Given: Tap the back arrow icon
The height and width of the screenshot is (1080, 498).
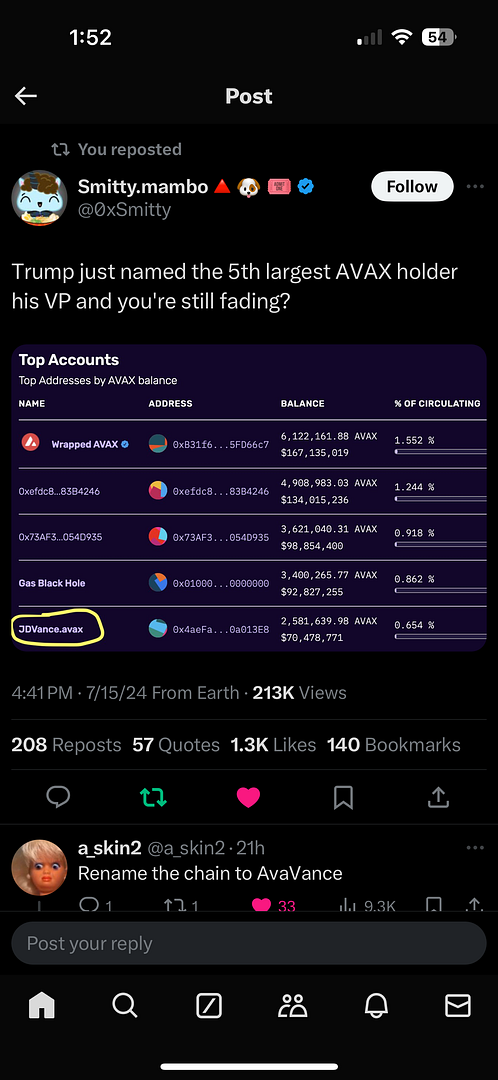Looking at the screenshot, I should pos(25,96).
